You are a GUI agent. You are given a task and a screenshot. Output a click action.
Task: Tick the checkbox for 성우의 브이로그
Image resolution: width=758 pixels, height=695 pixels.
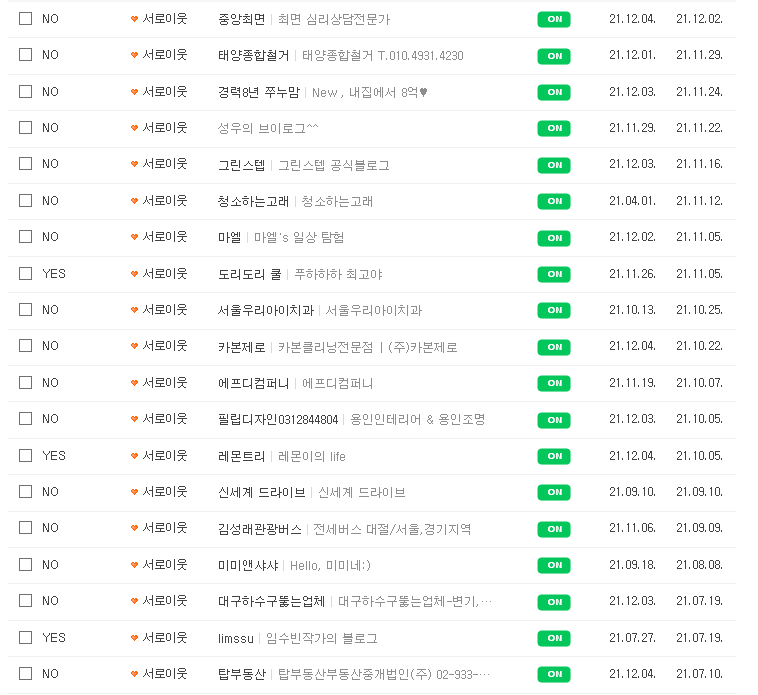pos(26,128)
